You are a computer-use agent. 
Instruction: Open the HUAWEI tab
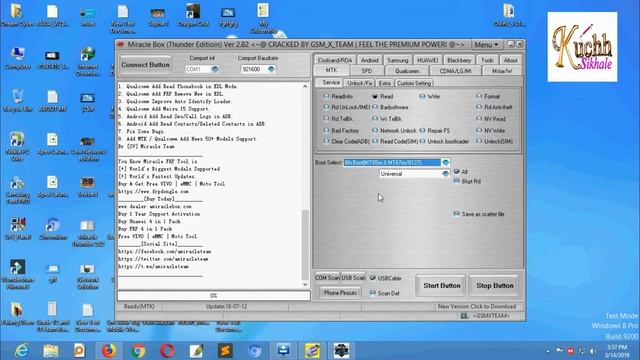(427, 60)
